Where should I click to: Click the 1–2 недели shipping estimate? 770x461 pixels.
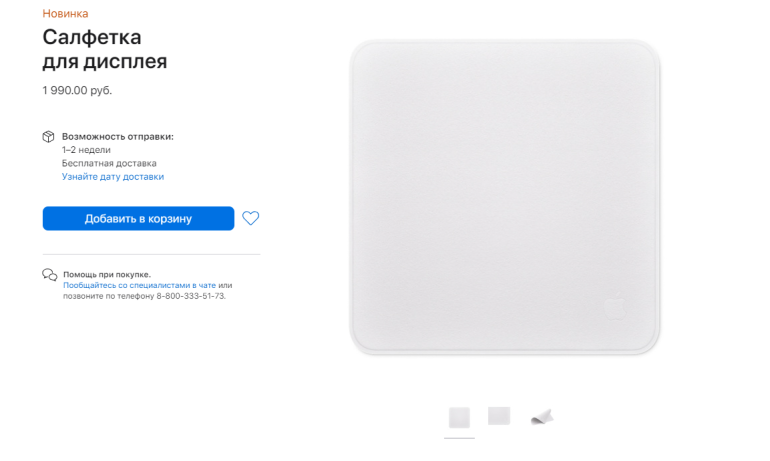[86, 150]
